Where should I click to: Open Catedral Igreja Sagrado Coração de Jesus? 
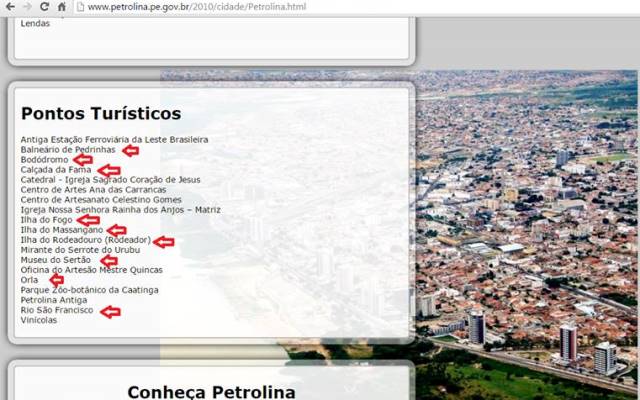pos(110,179)
